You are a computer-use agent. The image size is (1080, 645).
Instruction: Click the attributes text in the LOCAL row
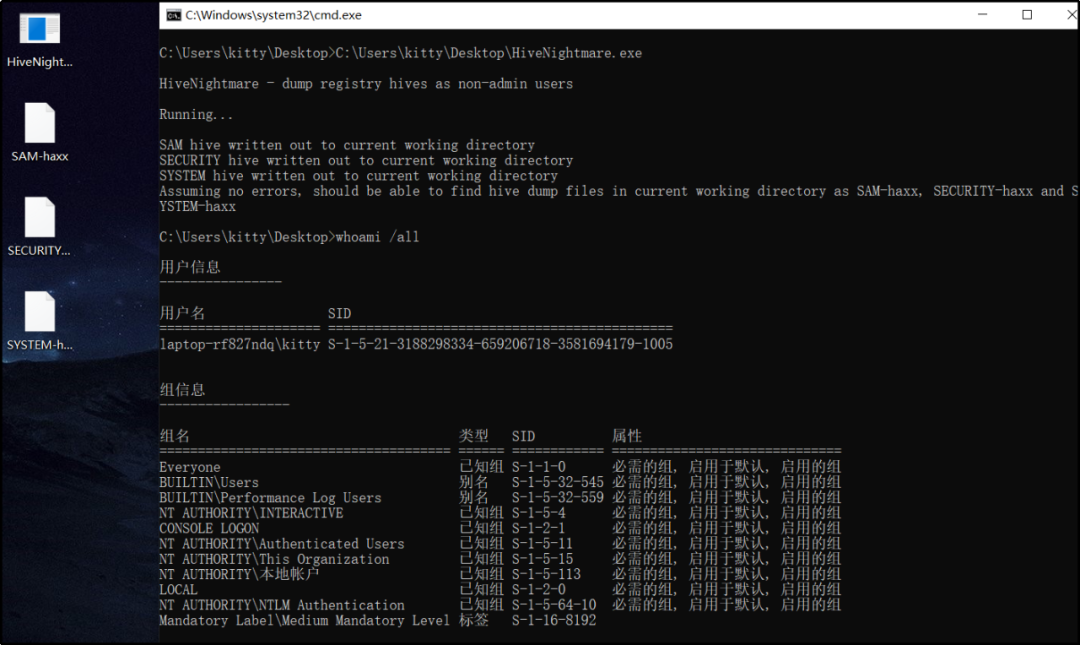click(727, 590)
